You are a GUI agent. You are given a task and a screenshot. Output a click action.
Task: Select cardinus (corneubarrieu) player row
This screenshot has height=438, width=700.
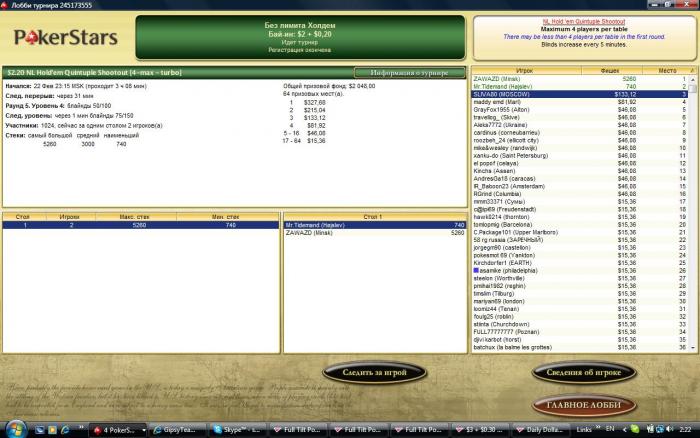(x=579, y=133)
